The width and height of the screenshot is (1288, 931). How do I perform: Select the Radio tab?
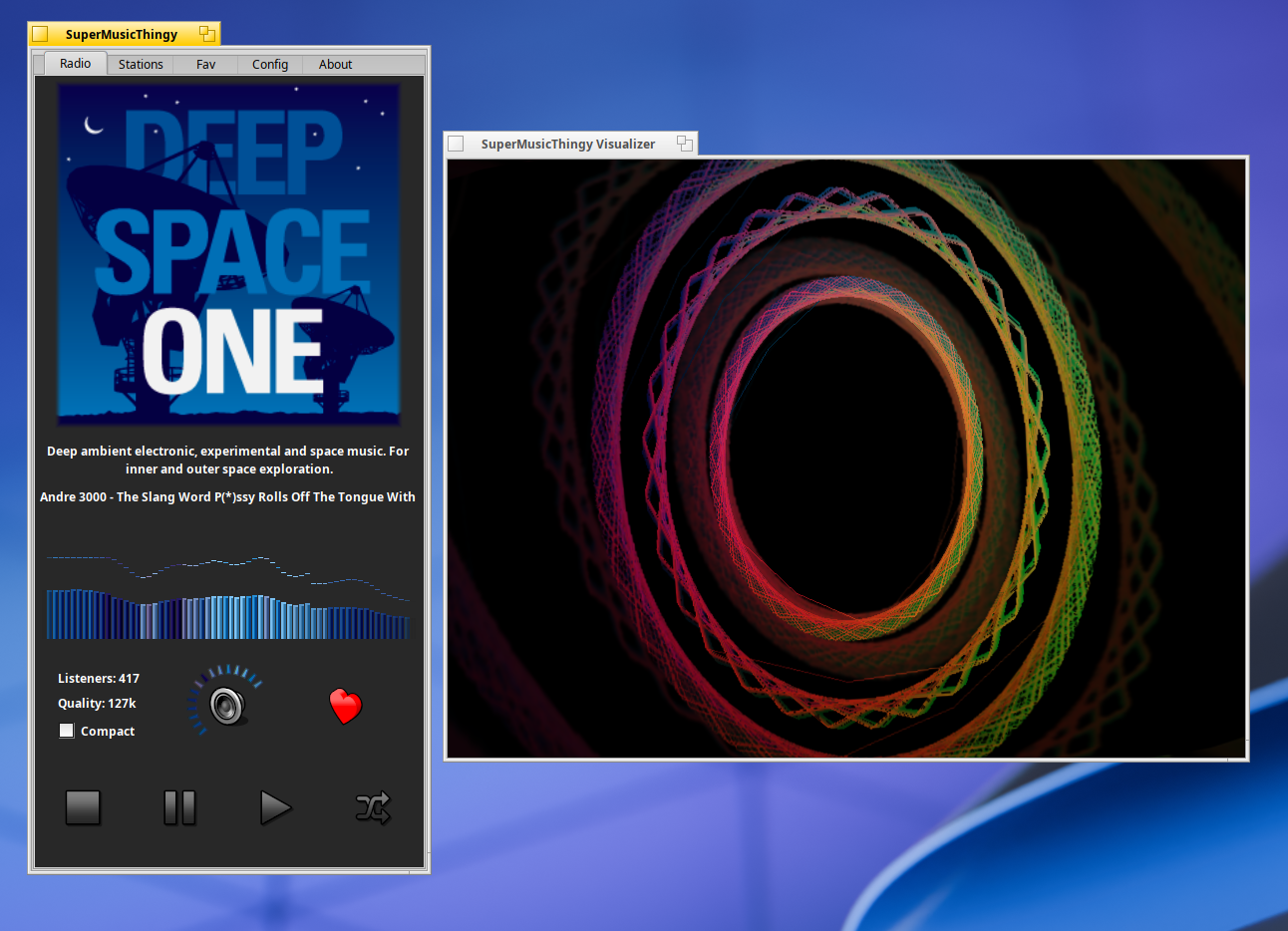click(x=76, y=63)
